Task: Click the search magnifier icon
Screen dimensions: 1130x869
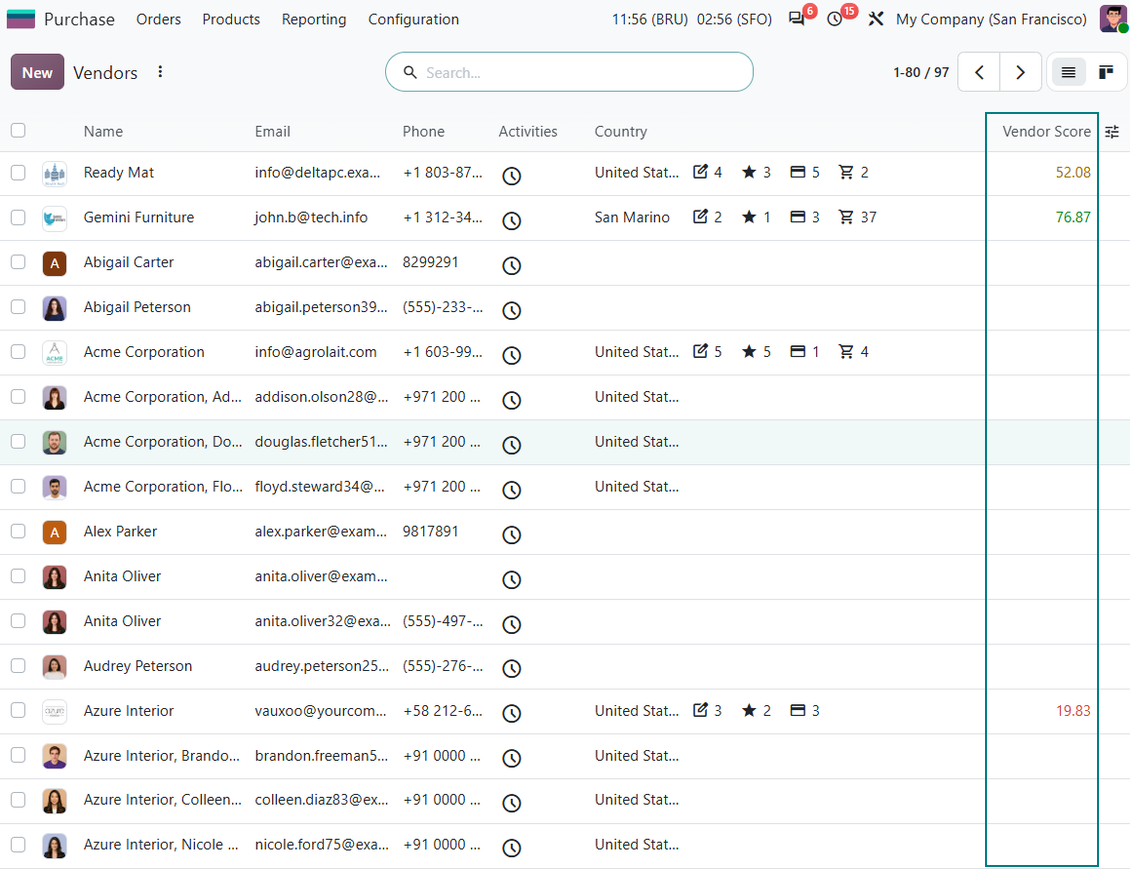Action: pyautogui.click(x=410, y=72)
